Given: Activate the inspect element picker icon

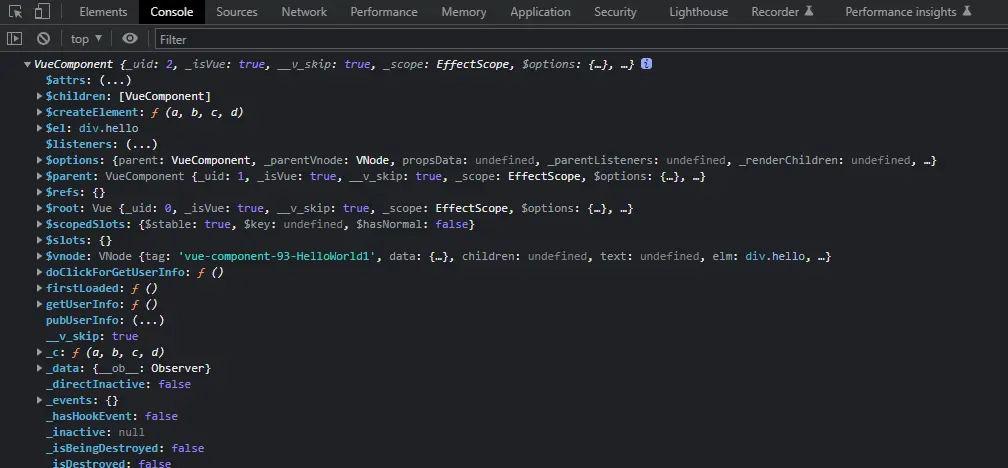Looking at the screenshot, I should point(16,12).
